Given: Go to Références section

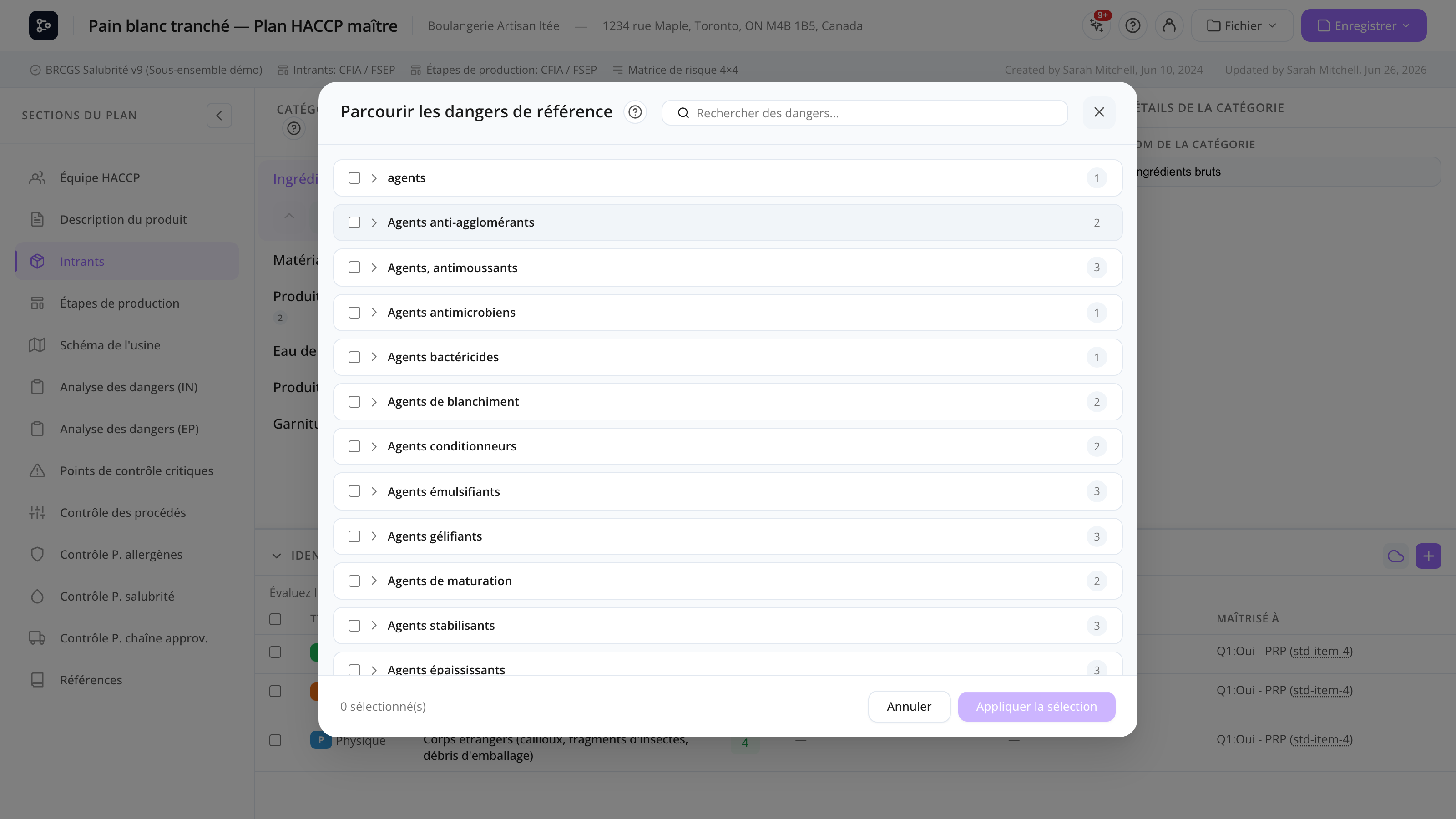Looking at the screenshot, I should tap(126, 679).
